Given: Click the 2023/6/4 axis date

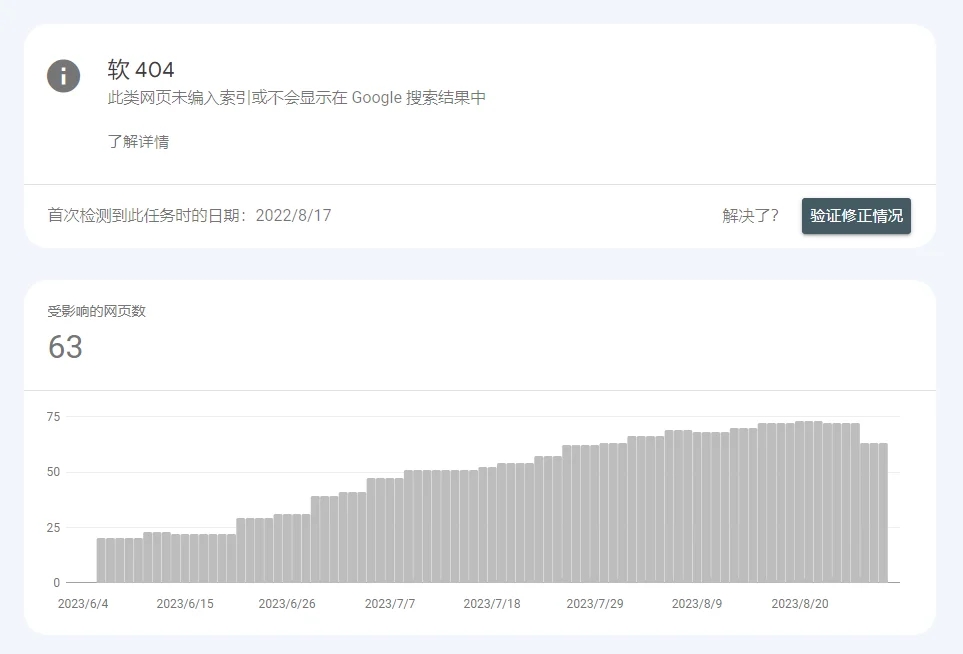Looking at the screenshot, I should (83, 604).
